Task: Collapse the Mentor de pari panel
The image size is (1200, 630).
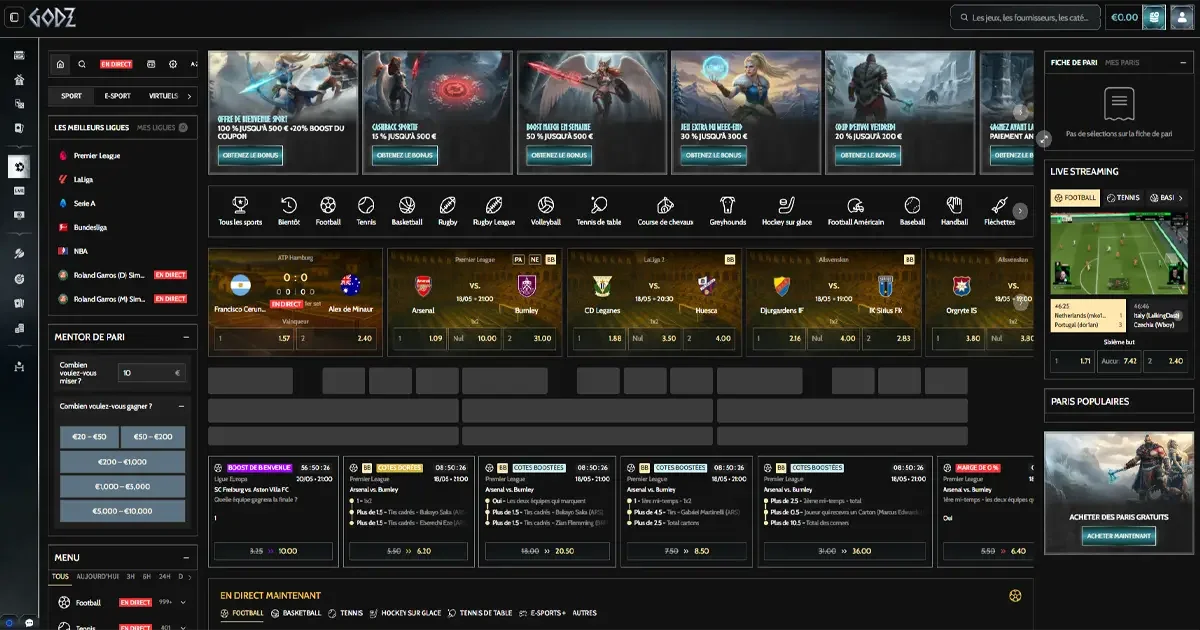Action: tap(186, 338)
